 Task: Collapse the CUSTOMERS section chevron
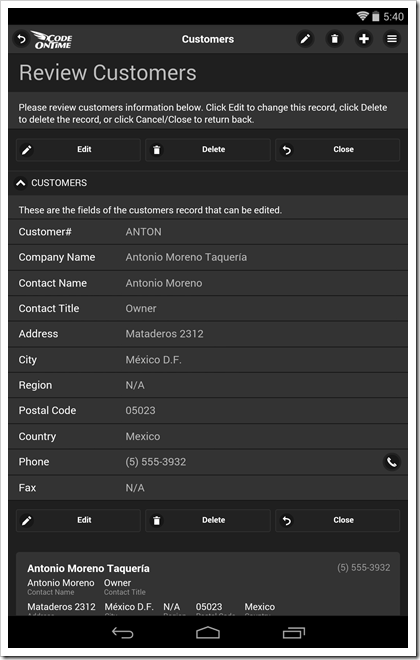[20, 183]
